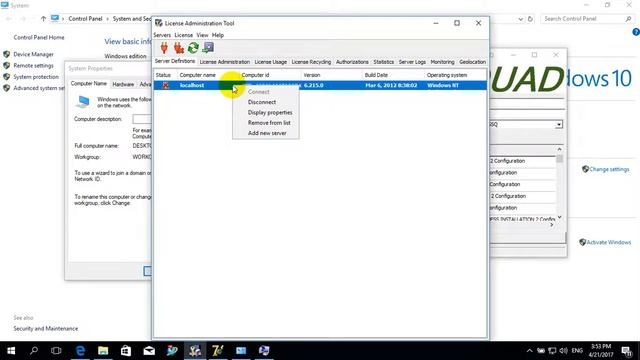Viewport: 640px width, 360px height.
Task: Choose Display properties from context menu
Action: click(270, 112)
